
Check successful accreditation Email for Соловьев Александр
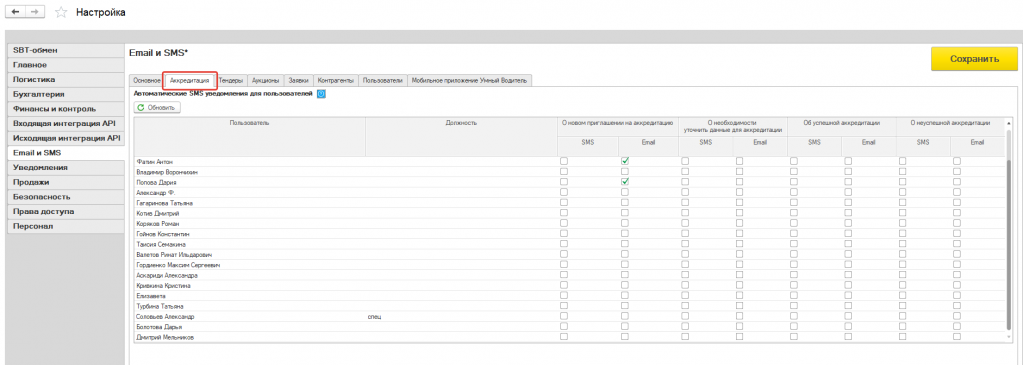(848, 316)
